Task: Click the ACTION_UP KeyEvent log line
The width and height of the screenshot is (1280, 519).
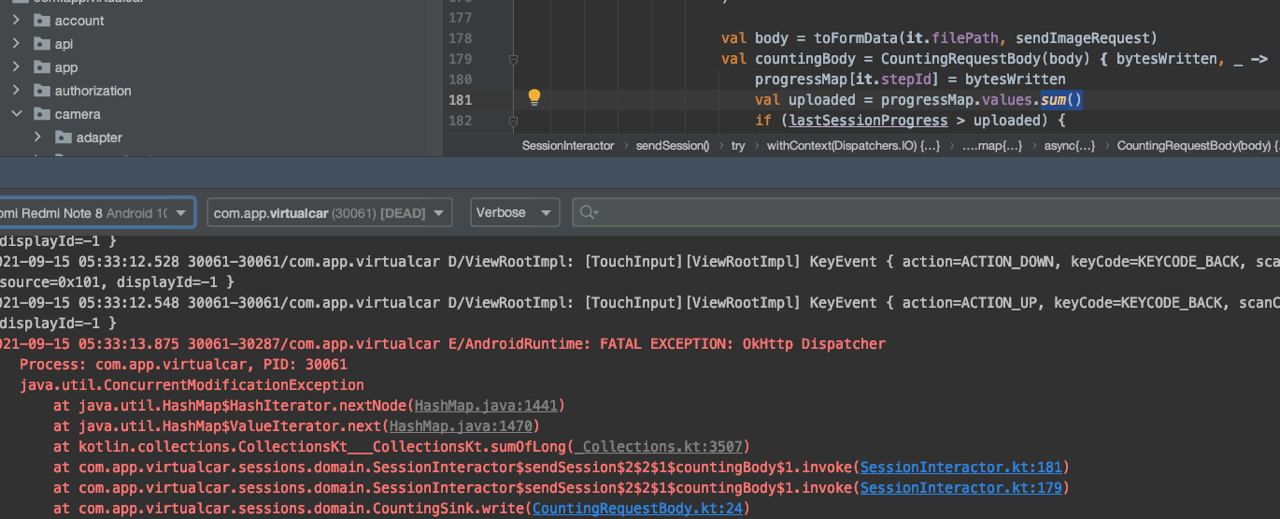Action: click(x=640, y=303)
